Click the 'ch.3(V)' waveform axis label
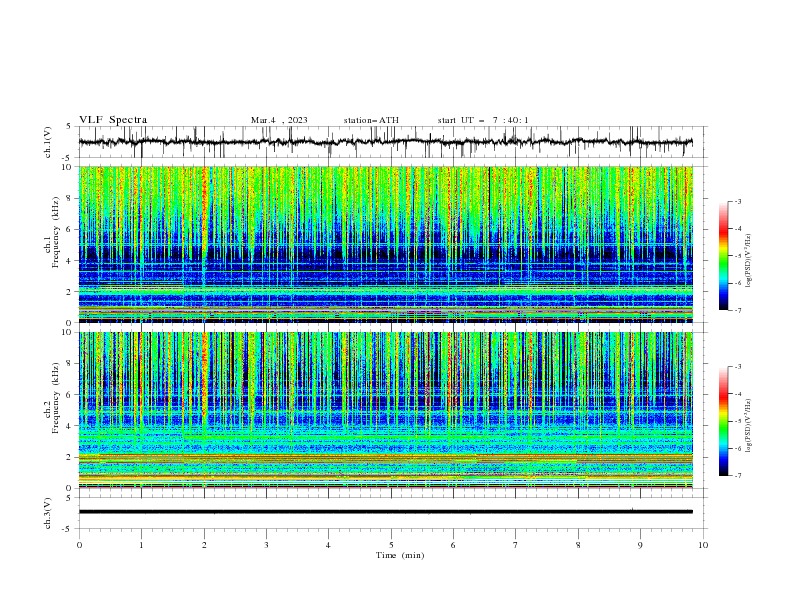Screen dimensions: 792x612 pyautogui.click(x=48, y=513)
